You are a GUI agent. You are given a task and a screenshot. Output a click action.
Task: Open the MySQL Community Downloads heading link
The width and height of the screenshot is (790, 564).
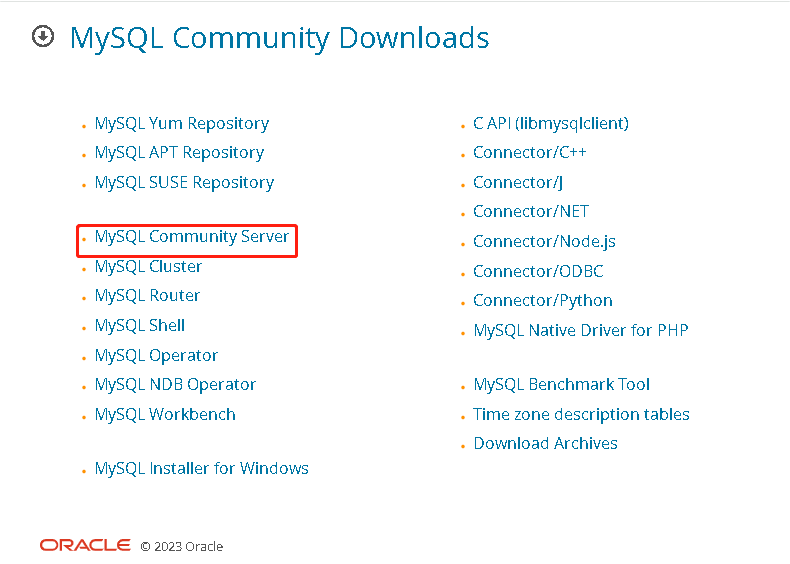(279, 38)
